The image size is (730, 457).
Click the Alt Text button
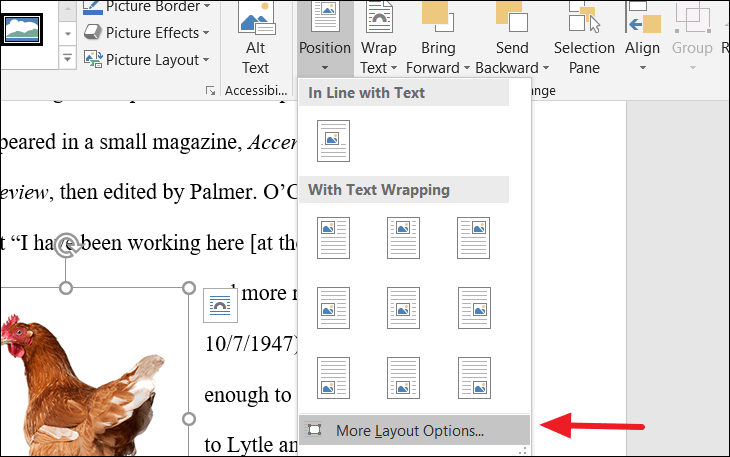click(x=256, y=39)
